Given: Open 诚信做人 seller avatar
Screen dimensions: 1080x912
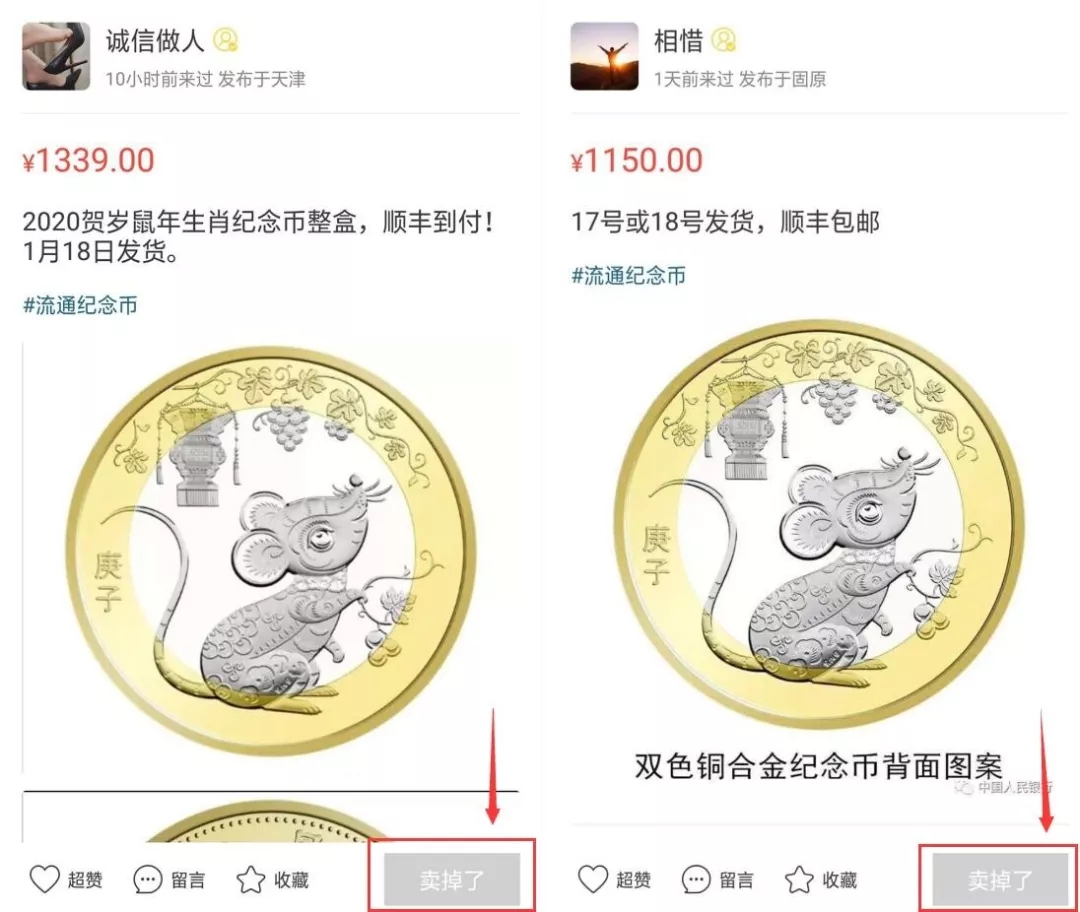Looking at the screenshot, I should click(56, 56).
